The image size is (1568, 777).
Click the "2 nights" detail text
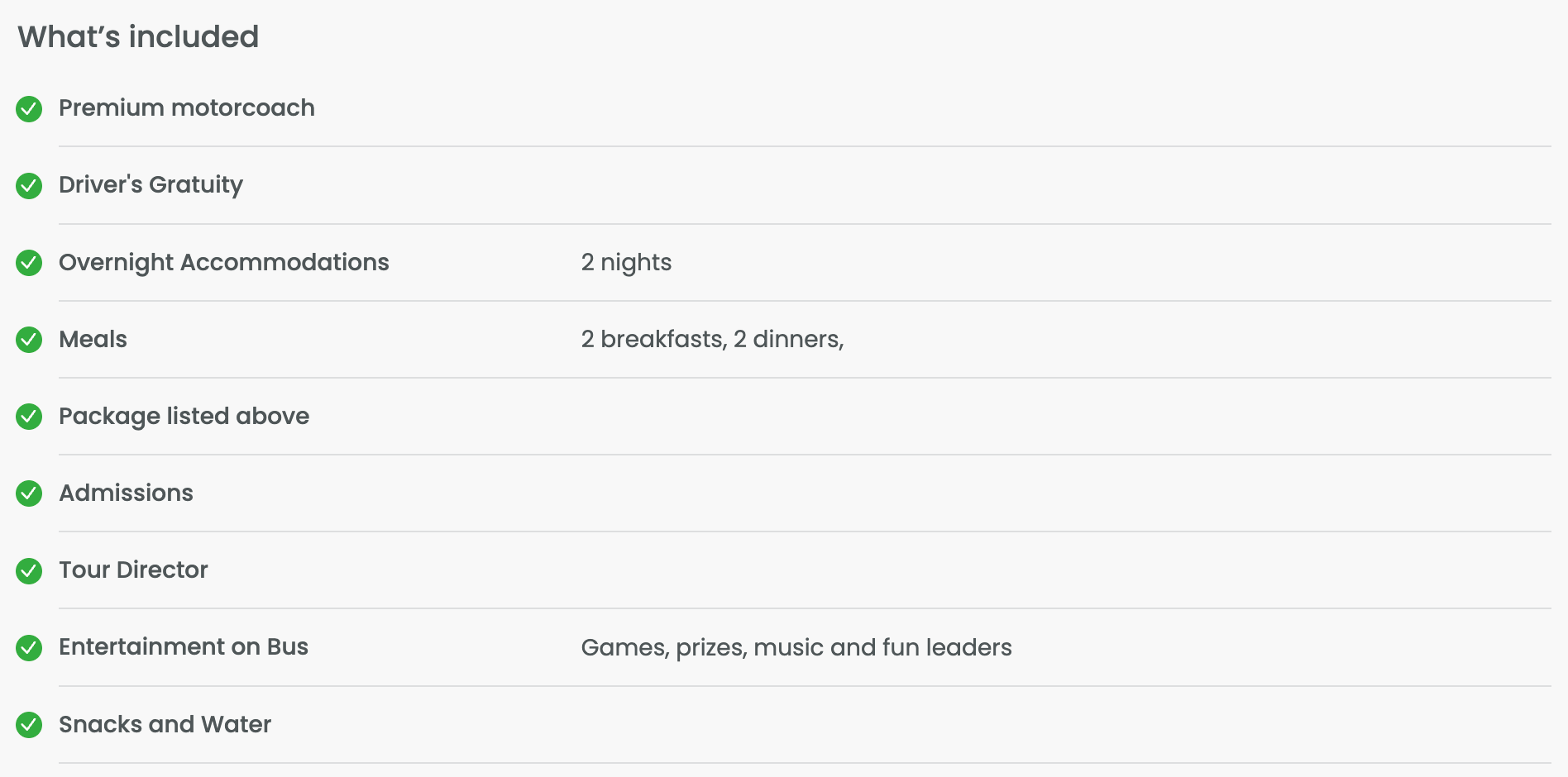(626, 263)
